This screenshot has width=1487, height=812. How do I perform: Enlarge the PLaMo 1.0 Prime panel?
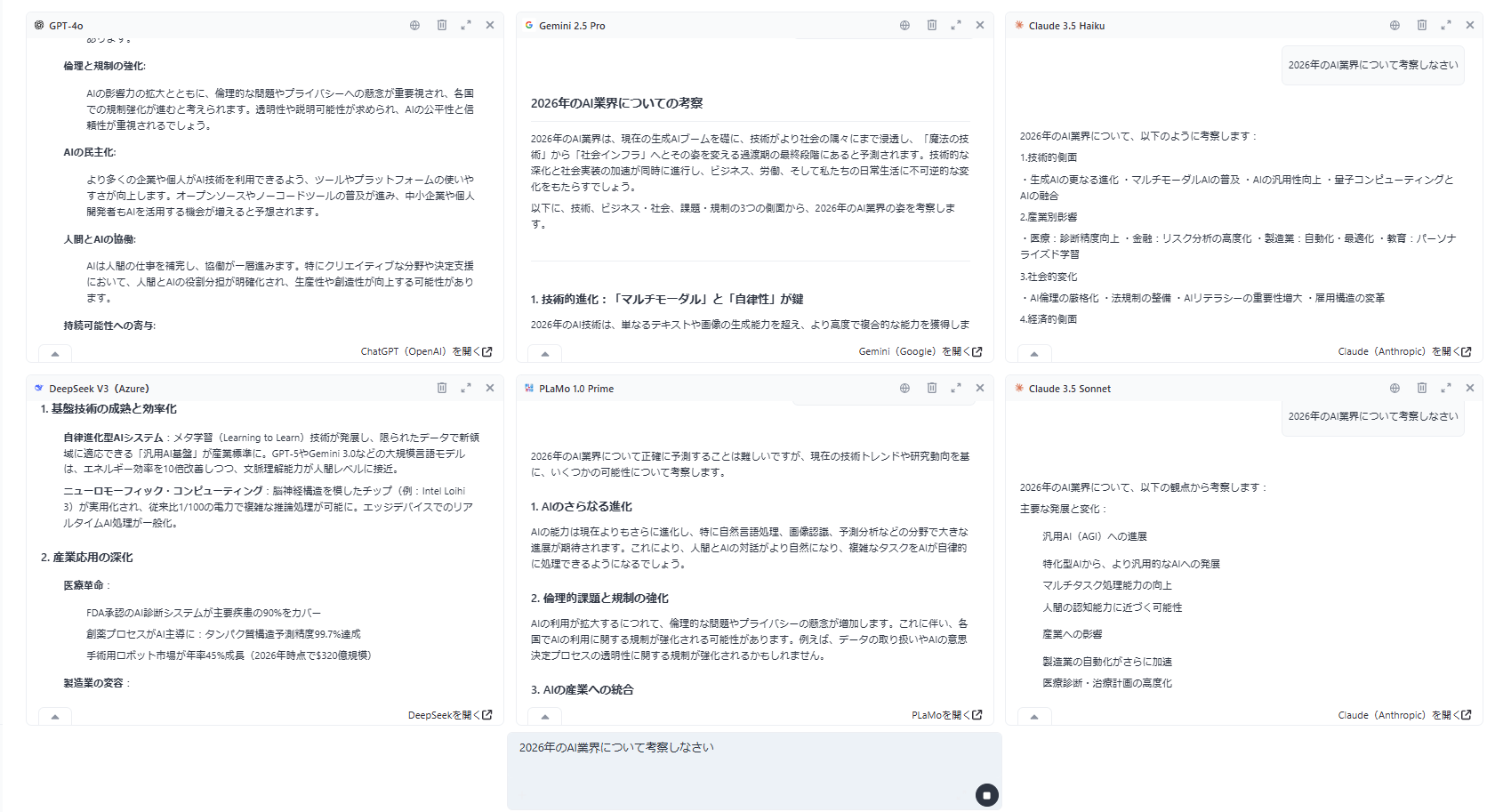pyautogui.click(x=956, y=389)
